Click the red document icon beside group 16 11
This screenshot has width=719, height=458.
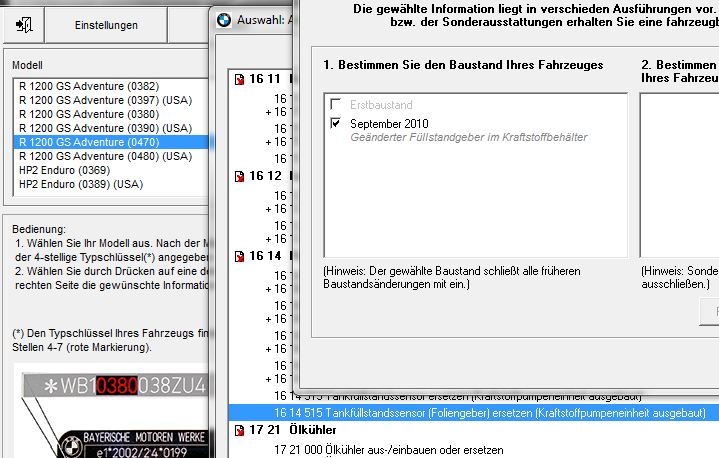click(x=238, y=78)
